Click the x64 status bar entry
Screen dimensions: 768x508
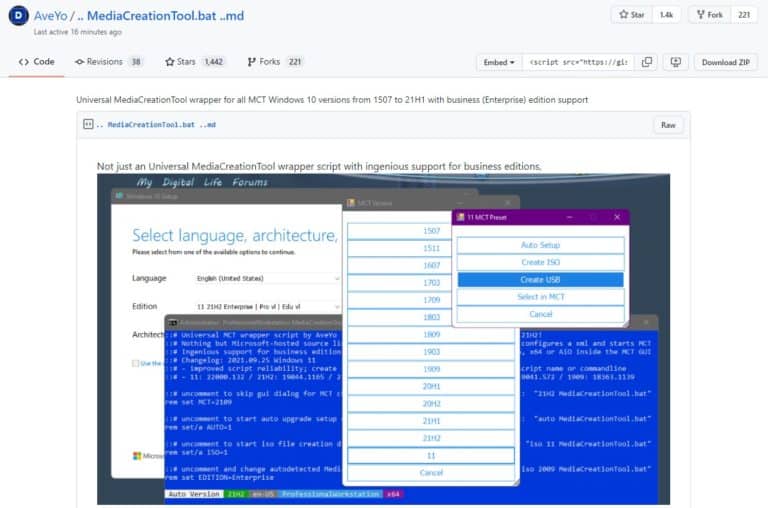pos(393,494)
